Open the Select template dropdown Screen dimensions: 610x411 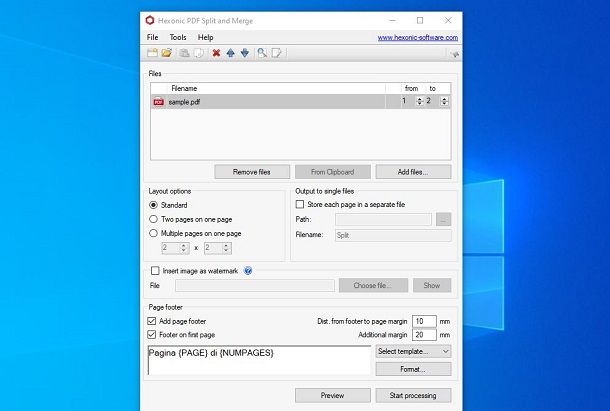tap(413, 351)
